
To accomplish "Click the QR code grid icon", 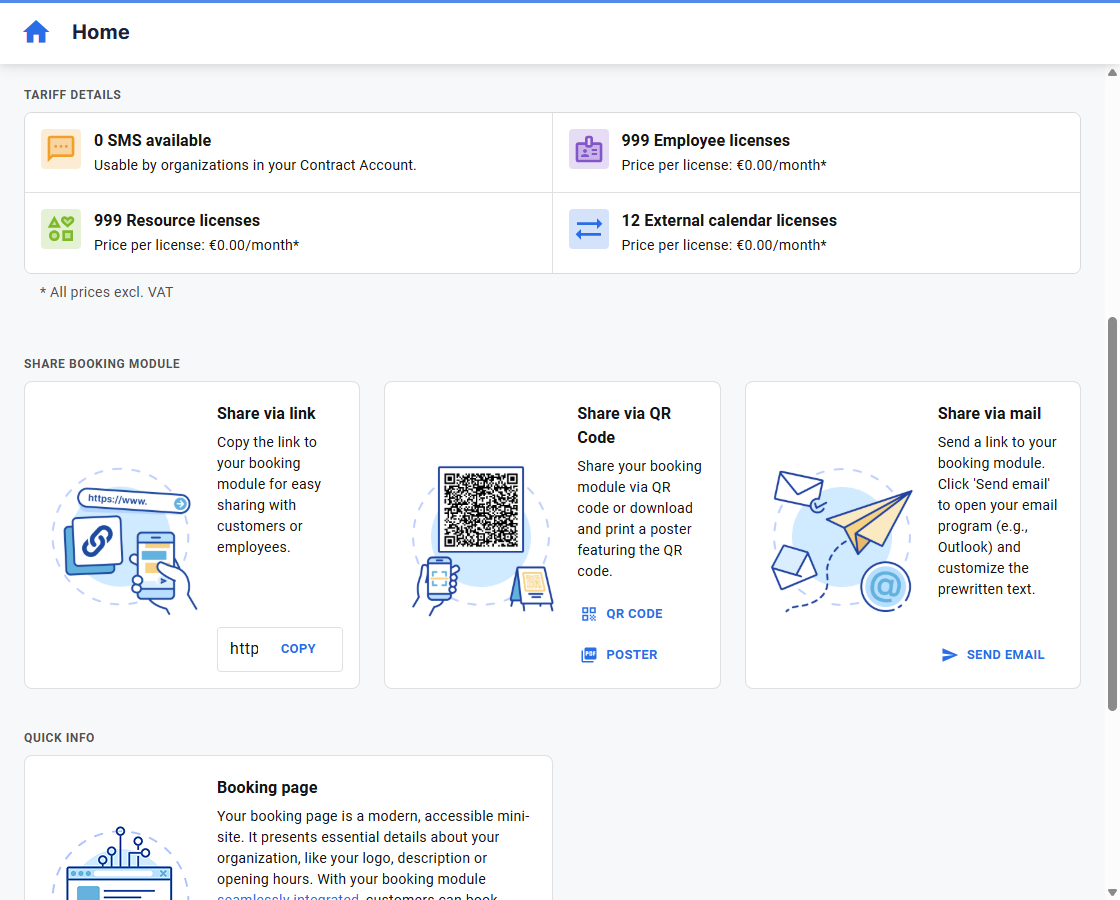I will [589, 614].
